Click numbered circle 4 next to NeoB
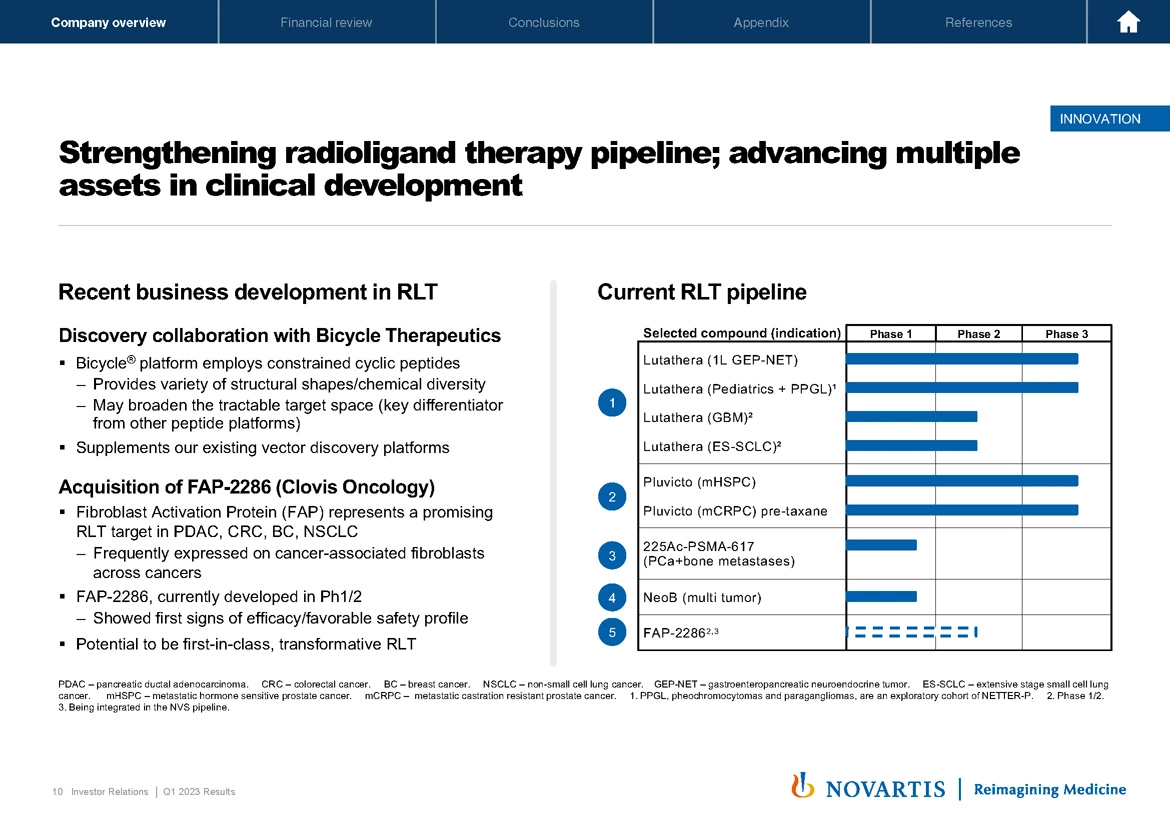 coord(611,598)
